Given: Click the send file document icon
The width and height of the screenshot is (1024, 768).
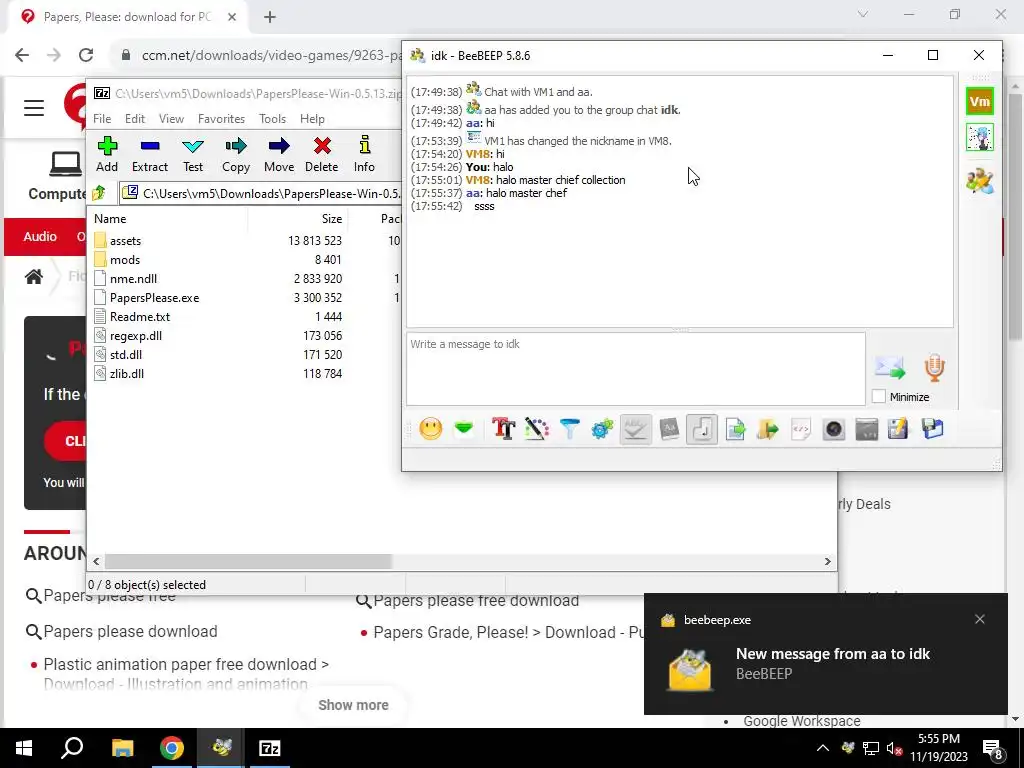Looking at the screenshot, I should 735,429.
